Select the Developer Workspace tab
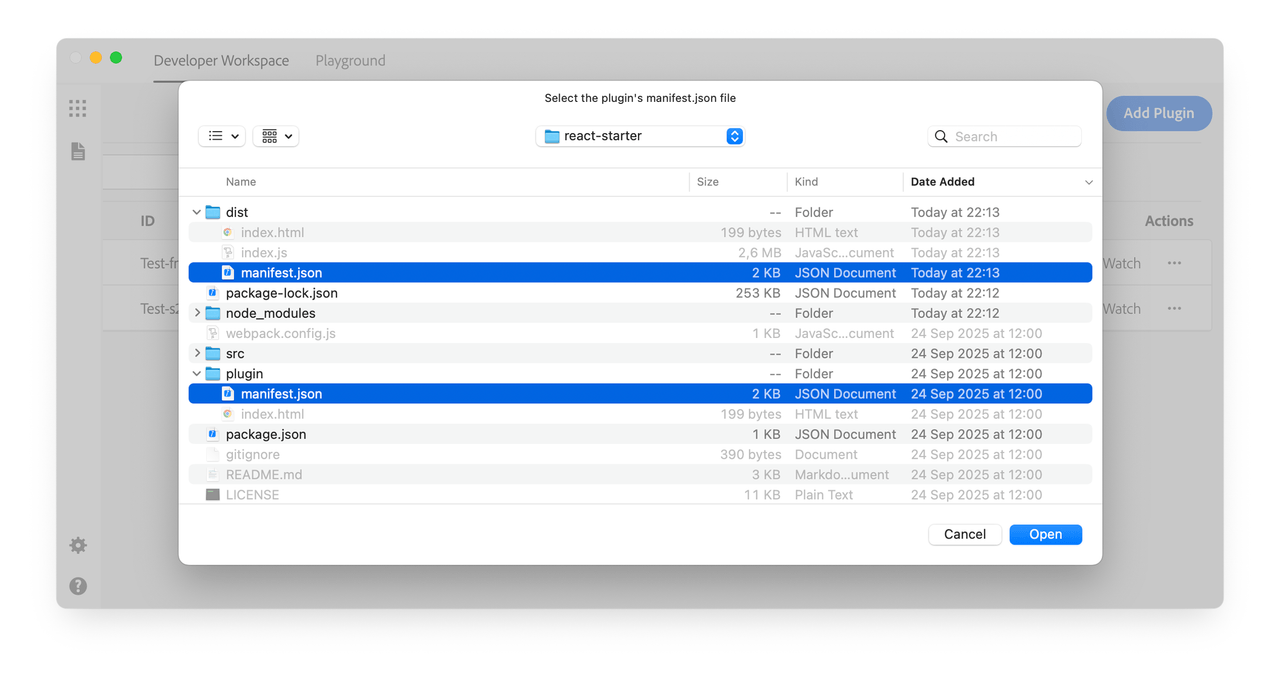This screenshot has width=1280, height=683. (221, 60)
